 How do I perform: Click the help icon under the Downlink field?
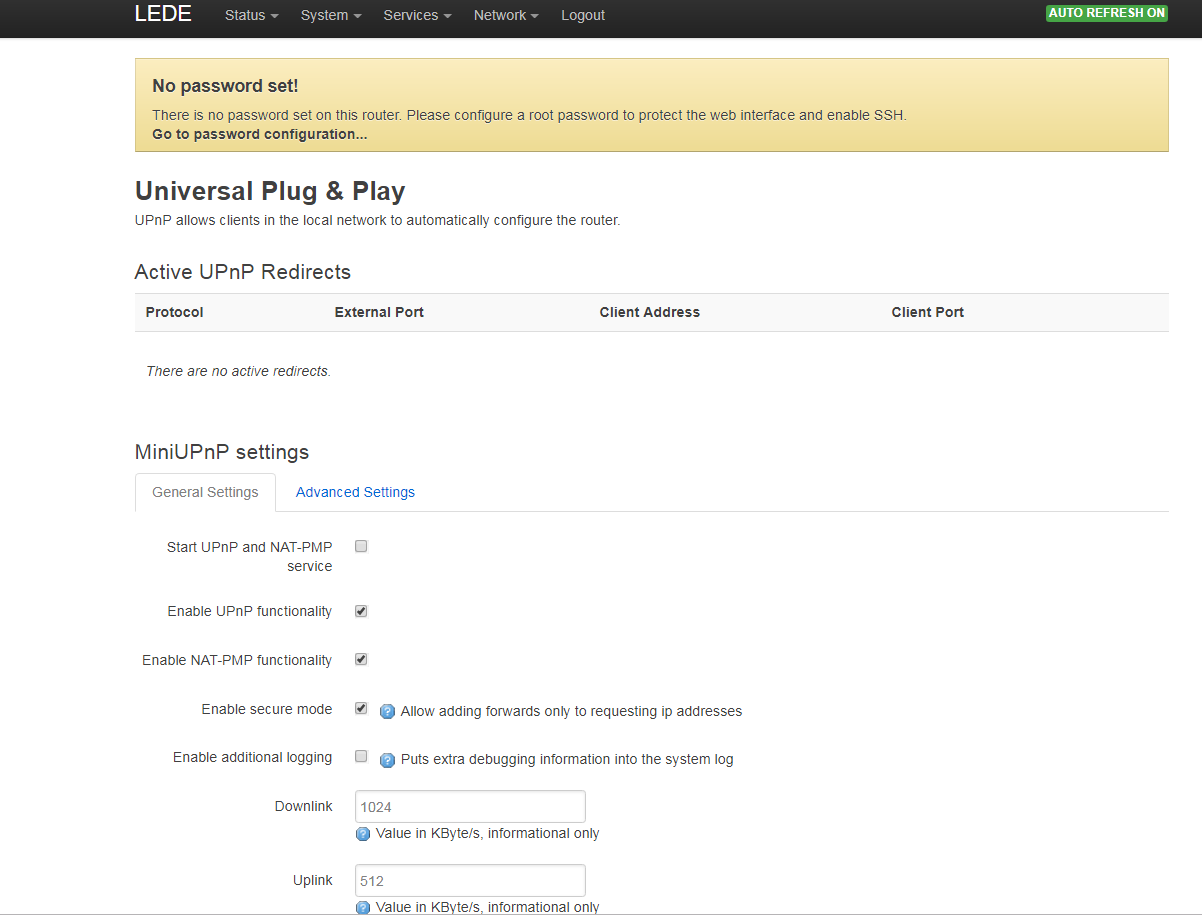(361, 833)
